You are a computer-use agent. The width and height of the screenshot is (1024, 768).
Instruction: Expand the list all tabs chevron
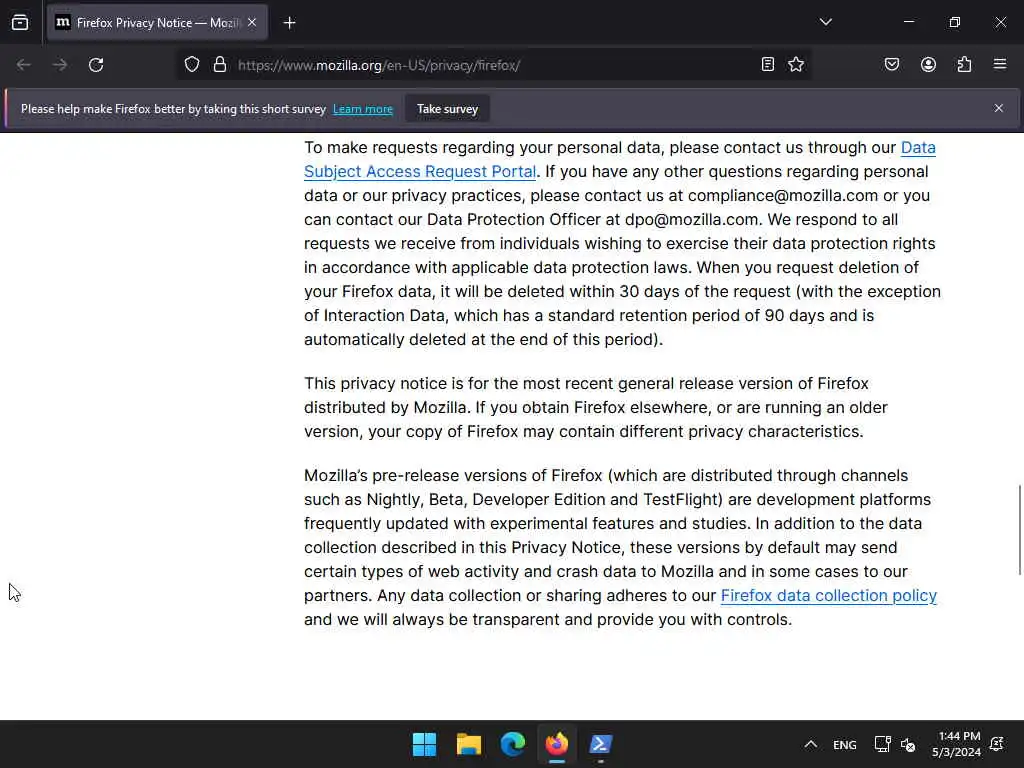(825, 22)
